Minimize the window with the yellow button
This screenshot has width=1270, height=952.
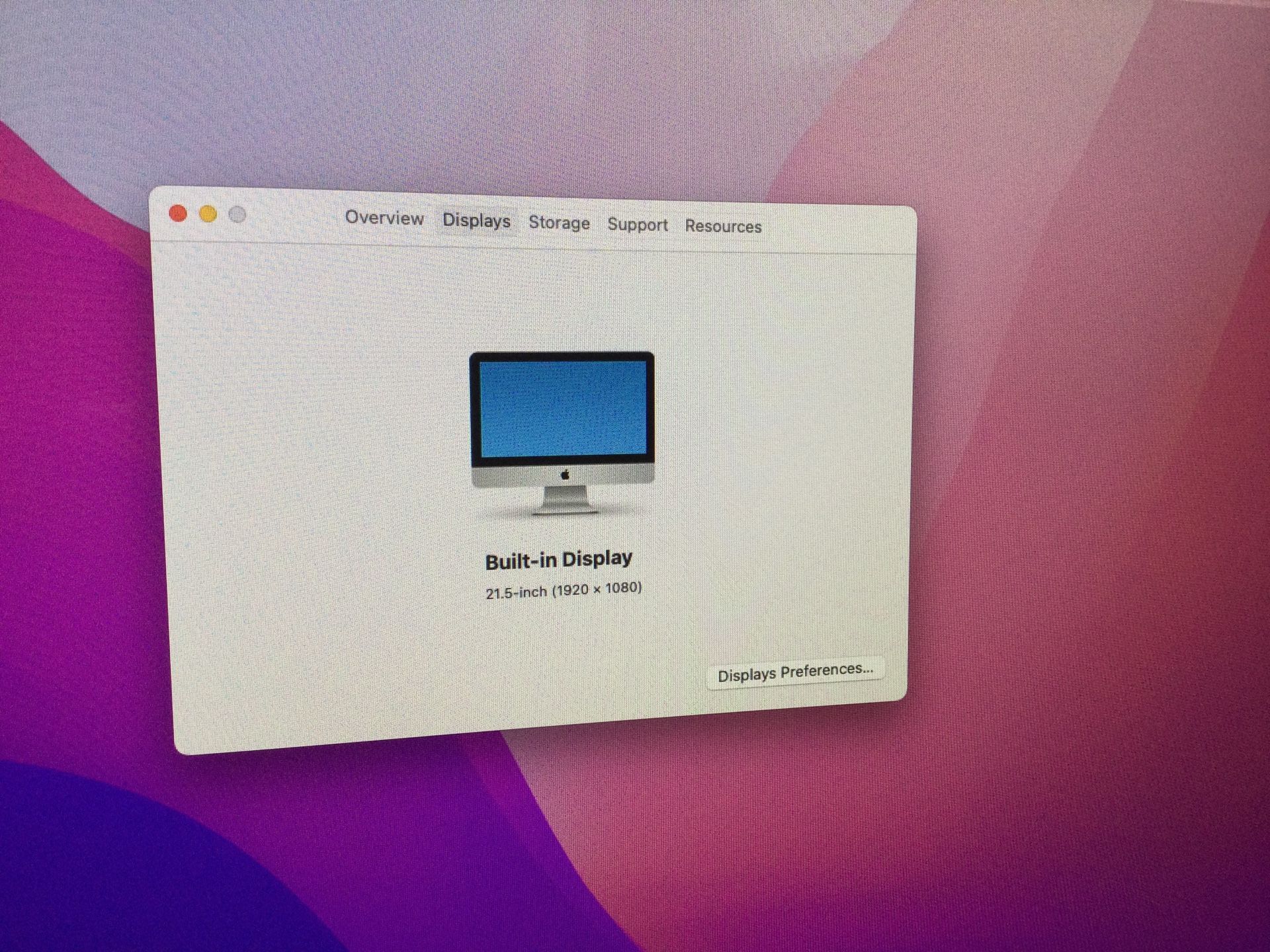(x=208, y=214)
